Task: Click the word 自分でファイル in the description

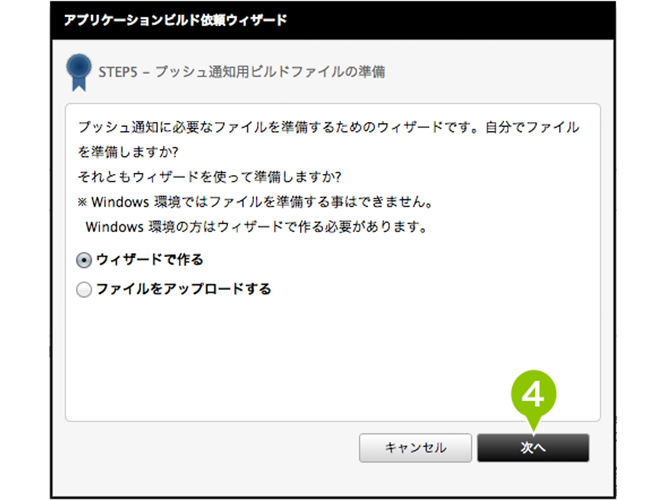Action: click(532, 127)
